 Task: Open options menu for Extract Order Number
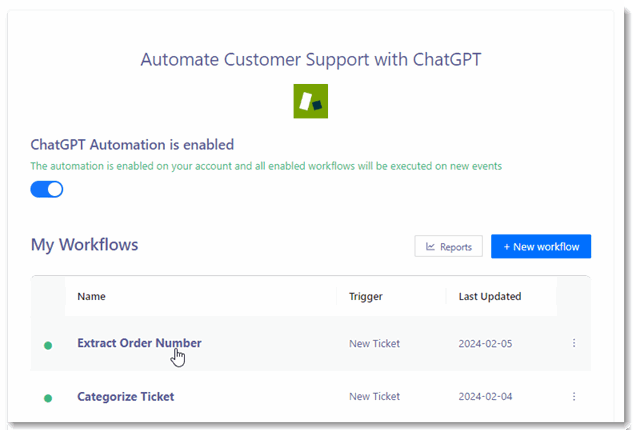574,343
